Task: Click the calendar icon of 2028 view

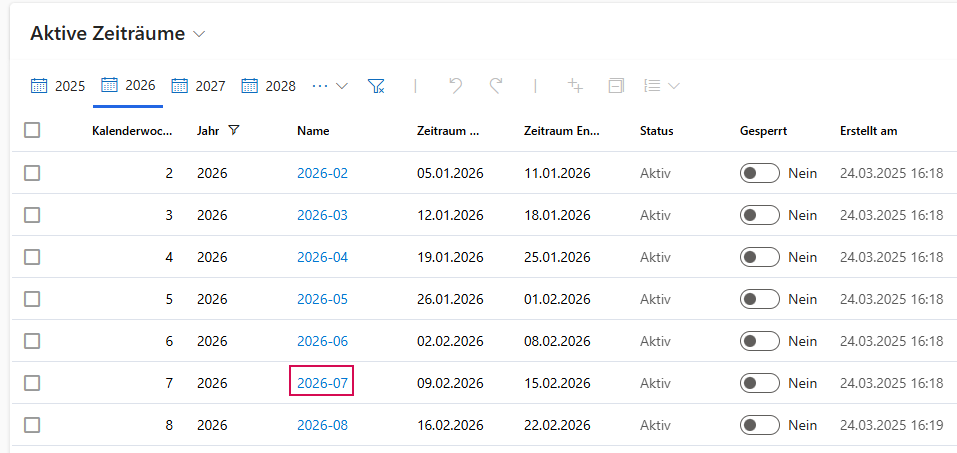Action: click(x=250, y=86)
